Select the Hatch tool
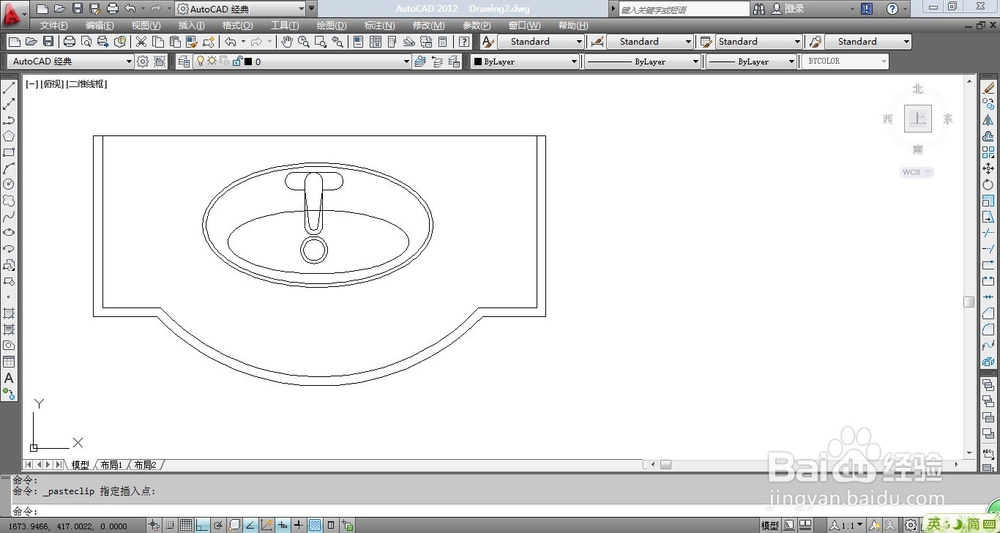 pos(9,313)
